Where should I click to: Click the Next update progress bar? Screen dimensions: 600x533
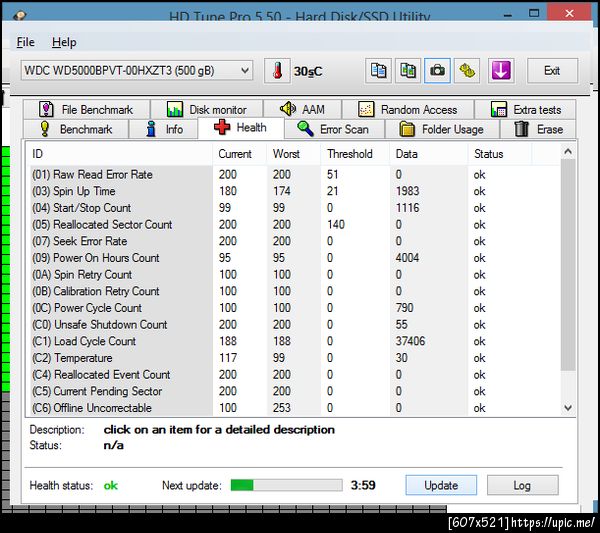(286, 485)
